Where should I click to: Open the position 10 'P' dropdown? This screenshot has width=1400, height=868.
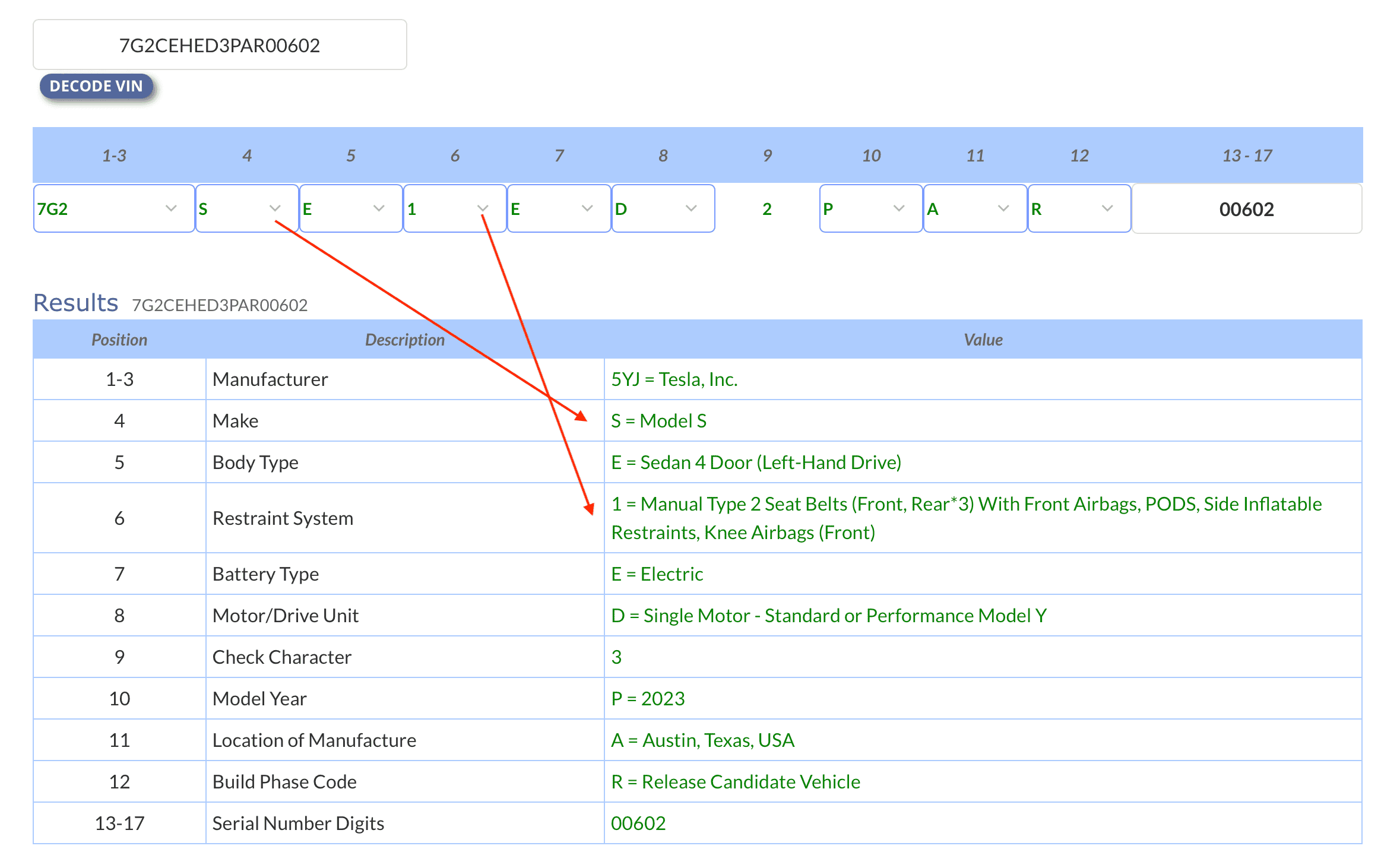click(871, 208)
